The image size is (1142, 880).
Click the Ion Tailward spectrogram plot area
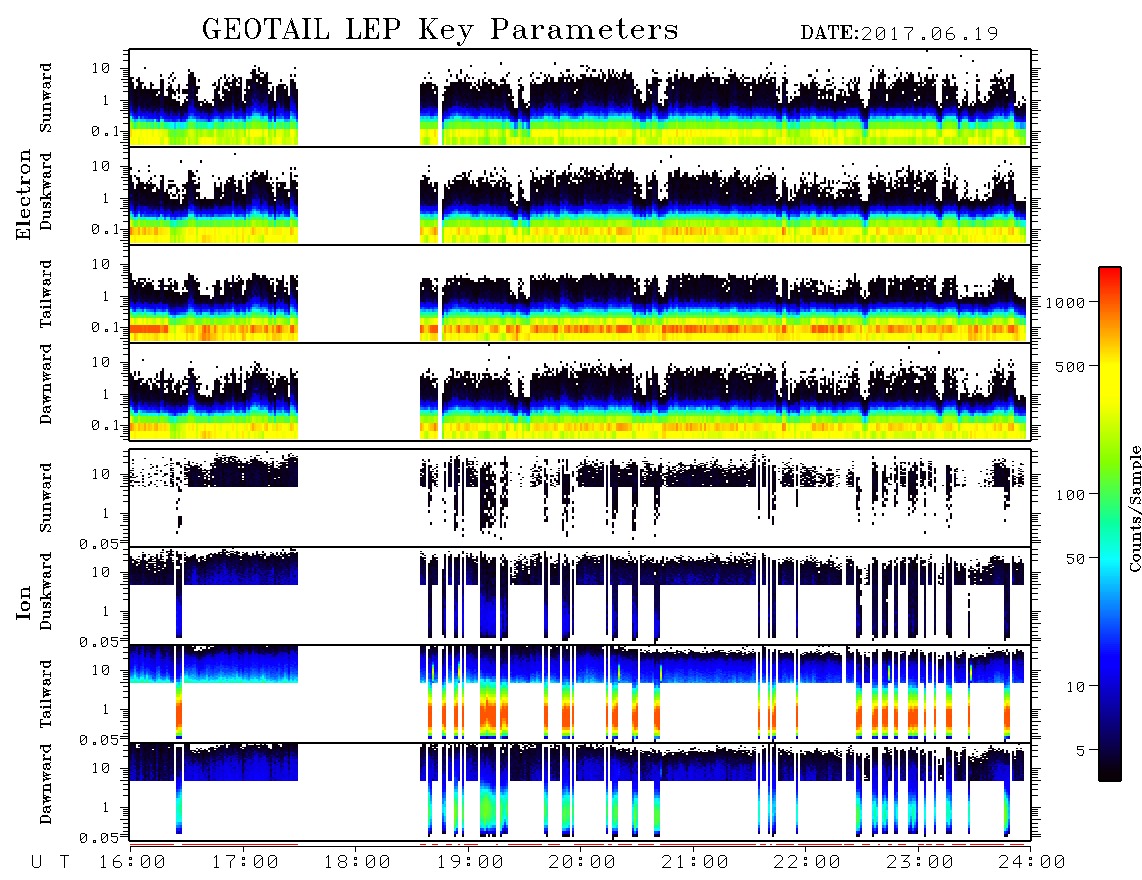coord(580,694)
